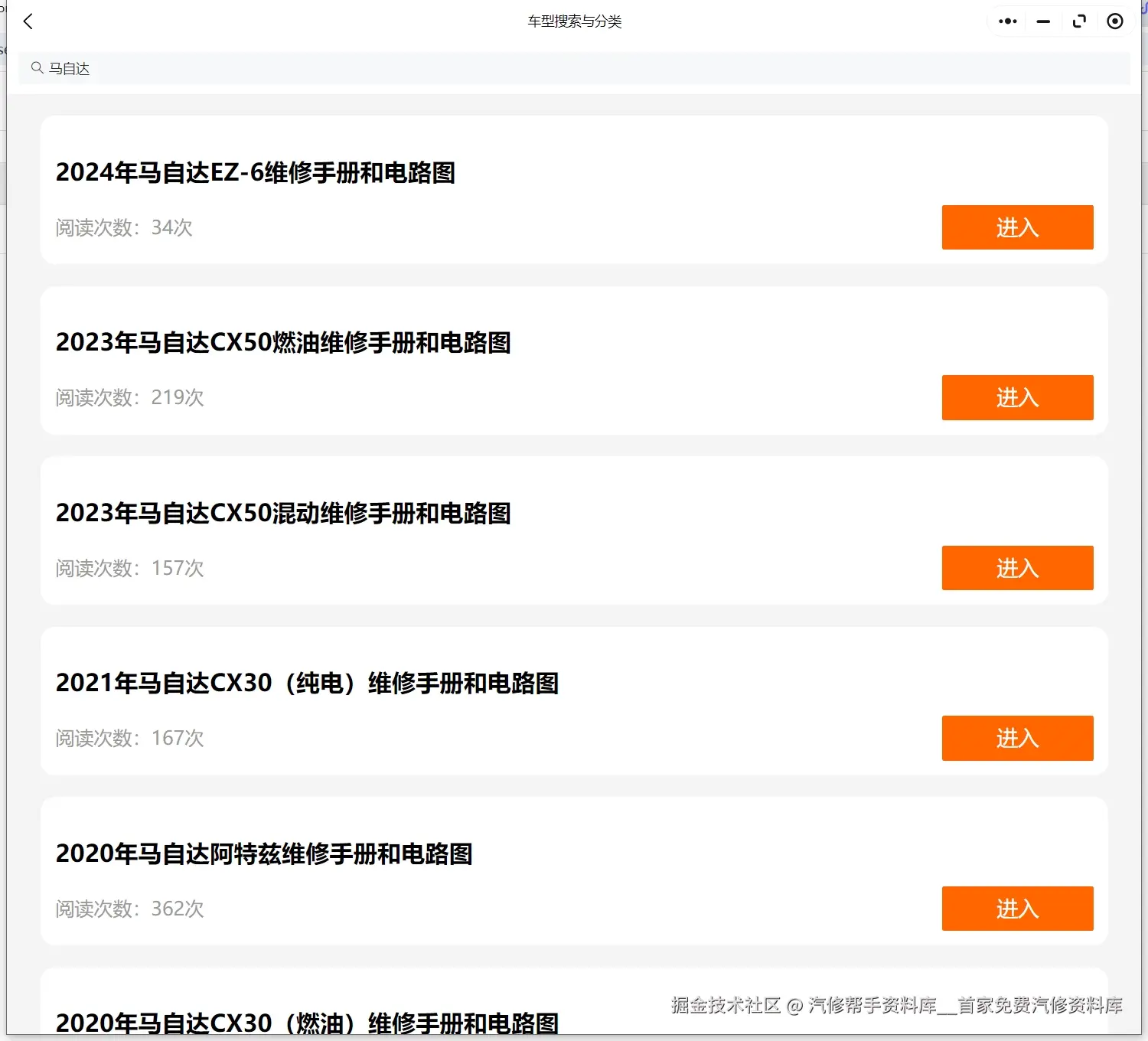
Task: Minimize the mini program window
Action: coord(1042,21)
